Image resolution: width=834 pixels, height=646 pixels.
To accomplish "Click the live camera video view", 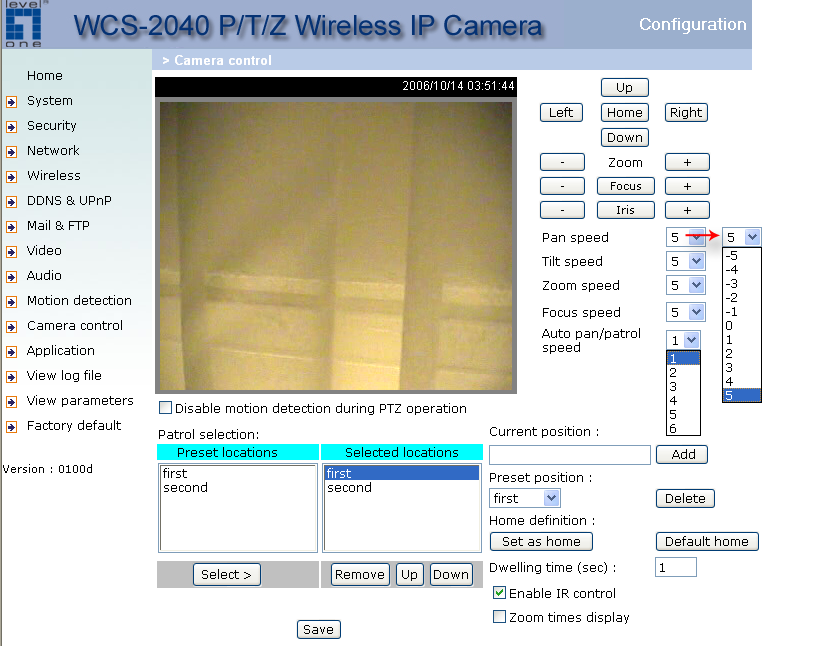I will click(336, 246).
